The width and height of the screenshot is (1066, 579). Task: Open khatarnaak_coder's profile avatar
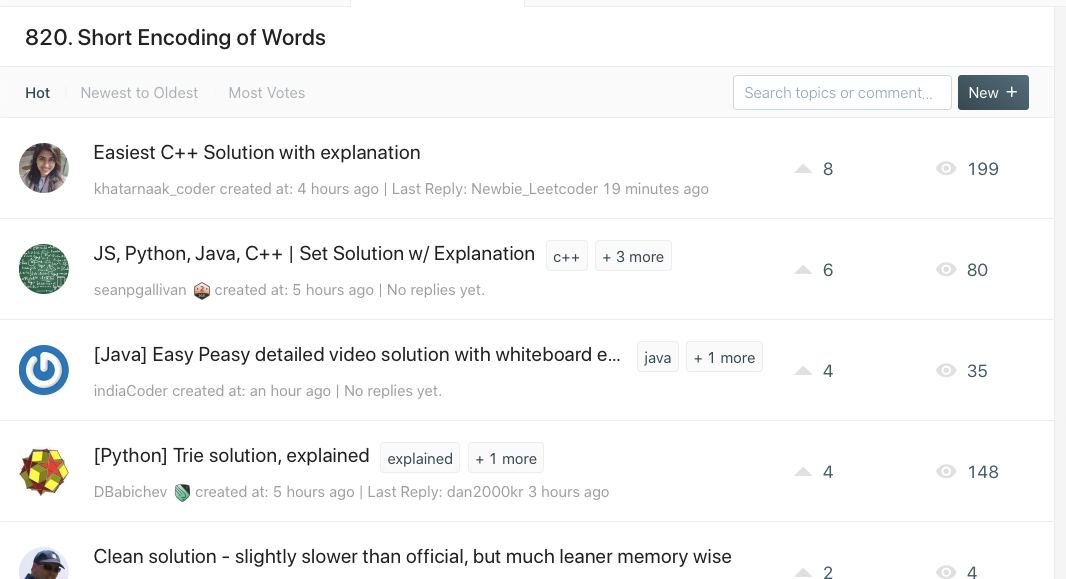tap(44, 168)
